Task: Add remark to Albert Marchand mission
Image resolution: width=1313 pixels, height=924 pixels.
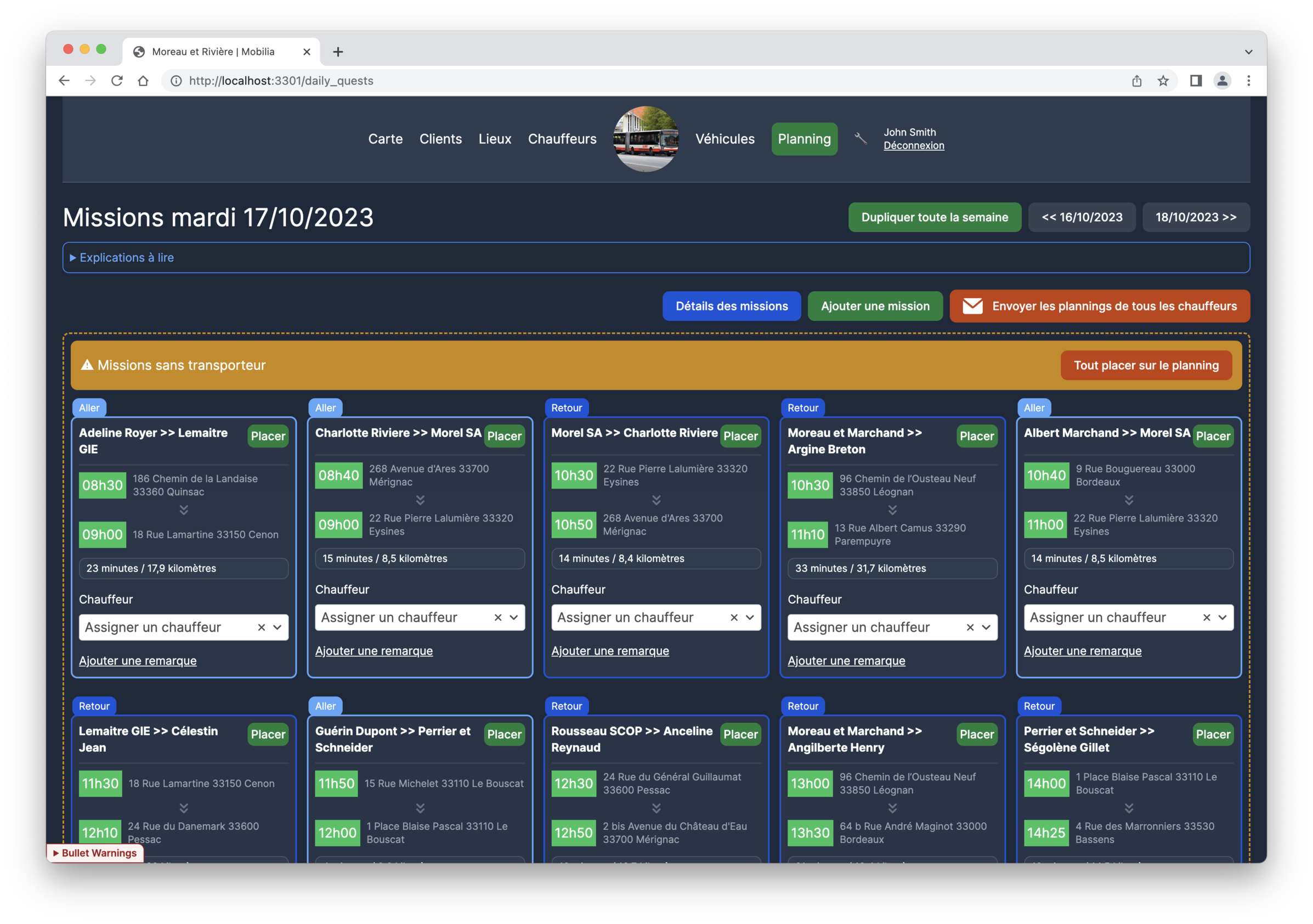Action: pos(1082,651)
